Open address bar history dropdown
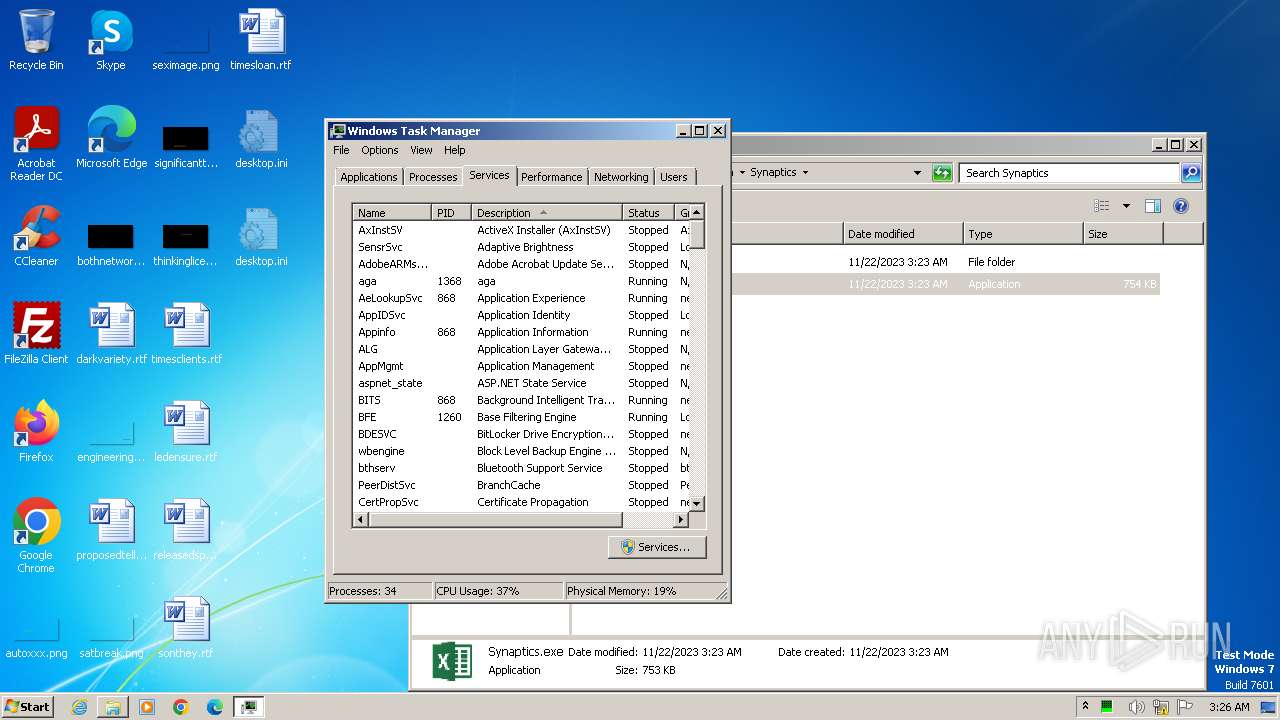Screen dimensions: 1280x720 [x=917, y=173]
